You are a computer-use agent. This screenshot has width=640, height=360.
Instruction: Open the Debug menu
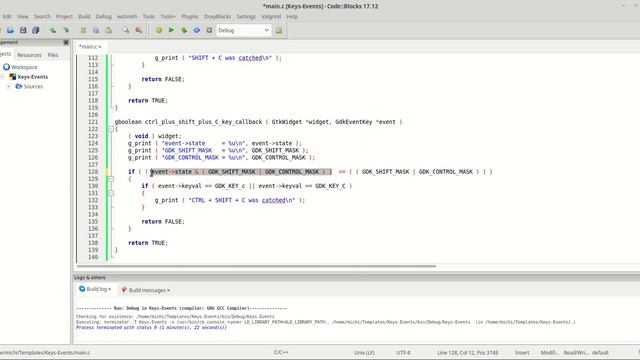coord(104,16)
